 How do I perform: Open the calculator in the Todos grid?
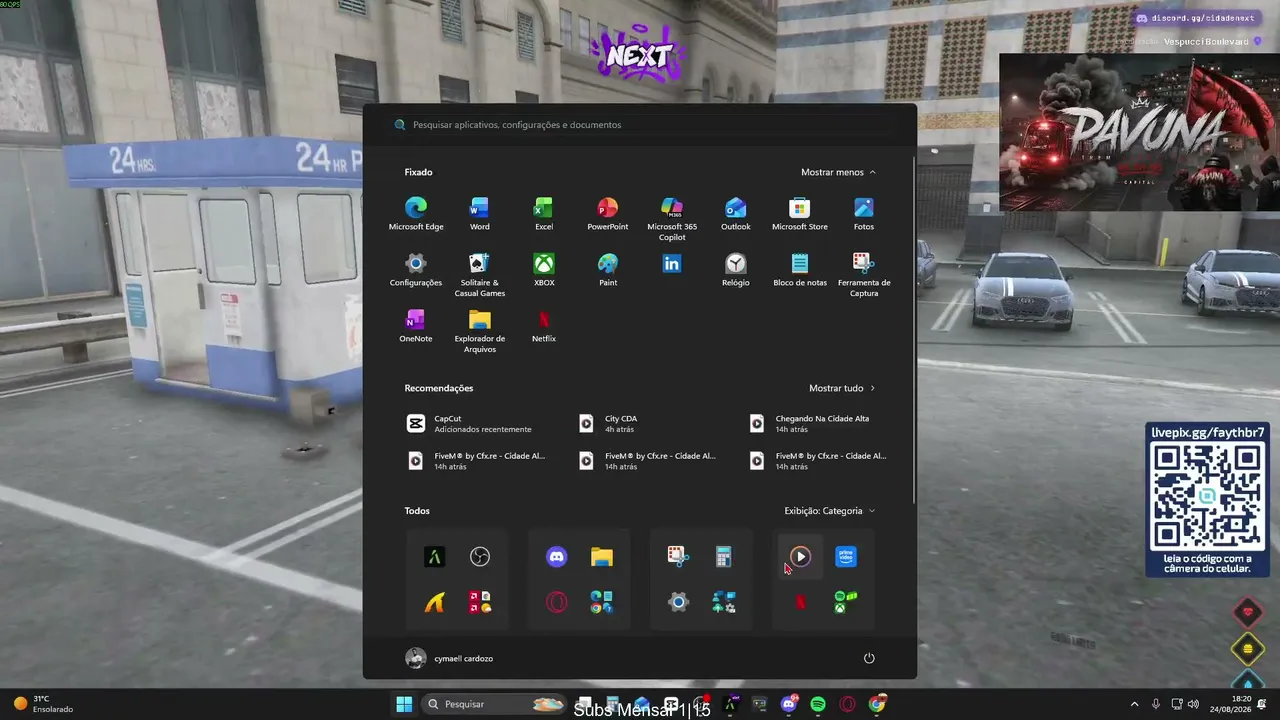click(724, 557)
